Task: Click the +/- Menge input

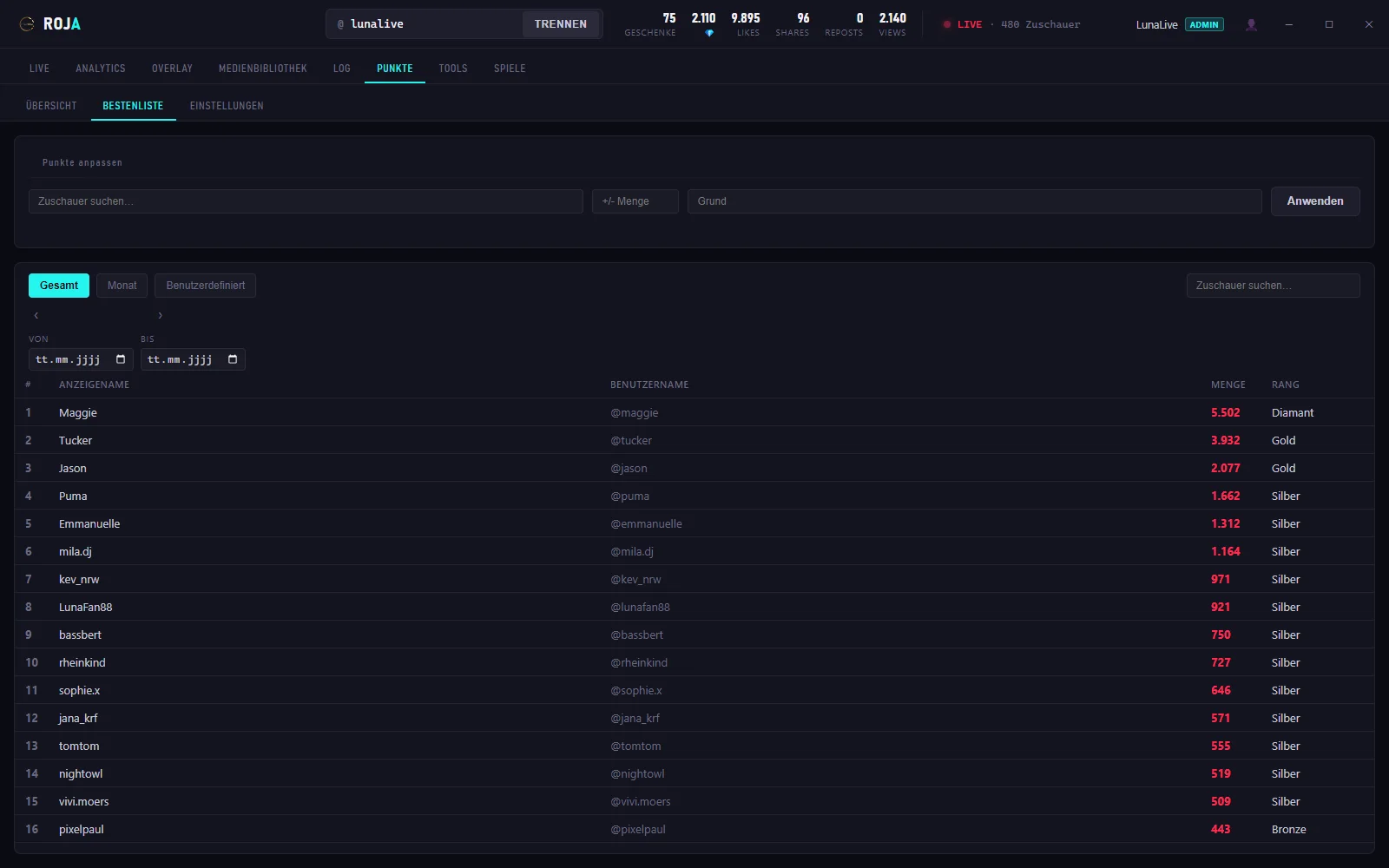Action: (x=635, y=201)
